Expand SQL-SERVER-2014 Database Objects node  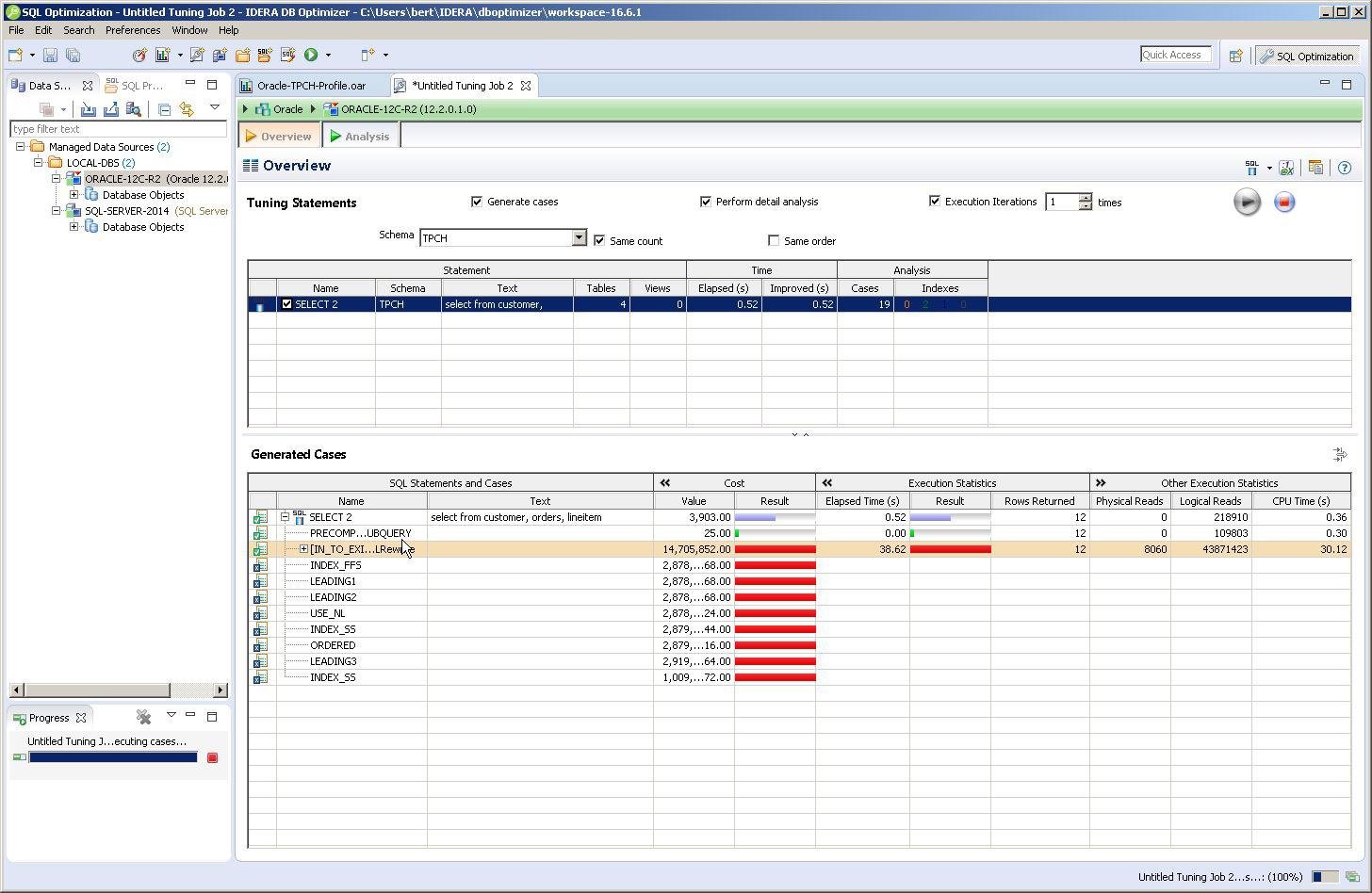[x=74, y=227]
